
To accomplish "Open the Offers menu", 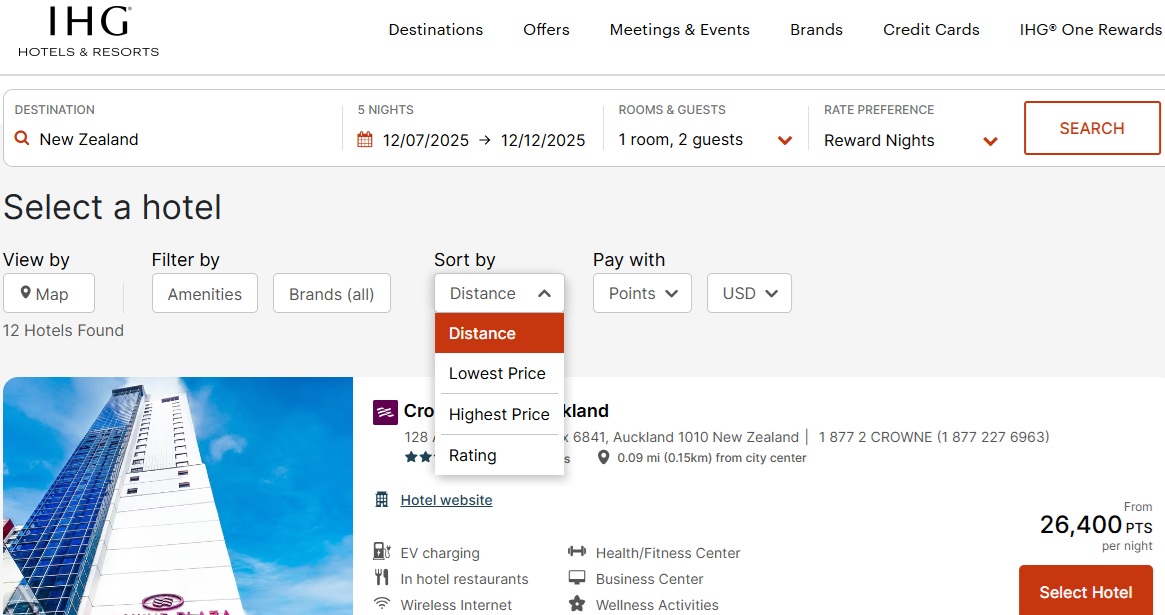I will tap(546, 30).
